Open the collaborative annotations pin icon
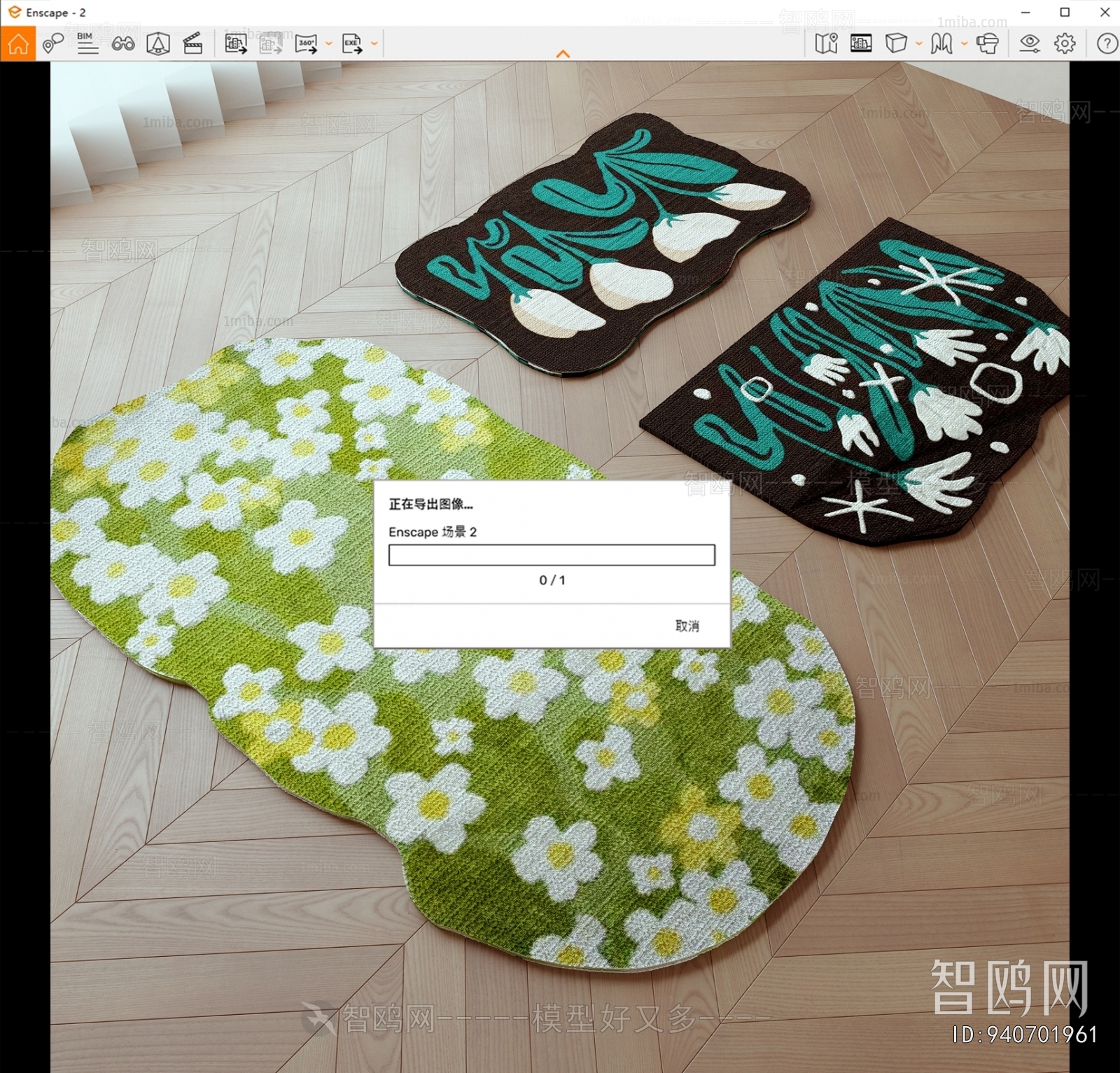 point(52,43)
